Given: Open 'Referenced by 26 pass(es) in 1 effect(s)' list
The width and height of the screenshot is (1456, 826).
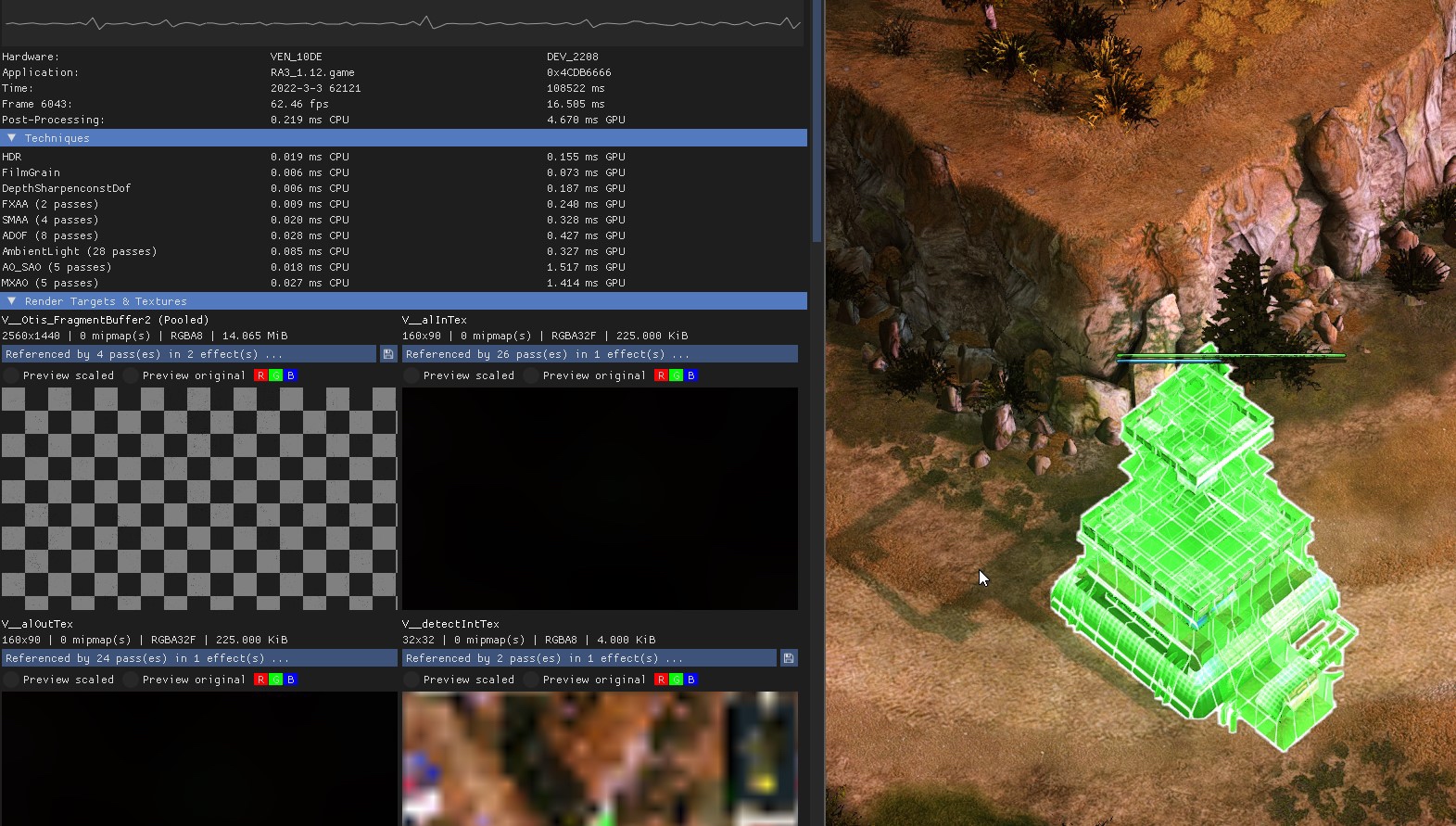Looking at the screenshot, I should tap(600, 354).
